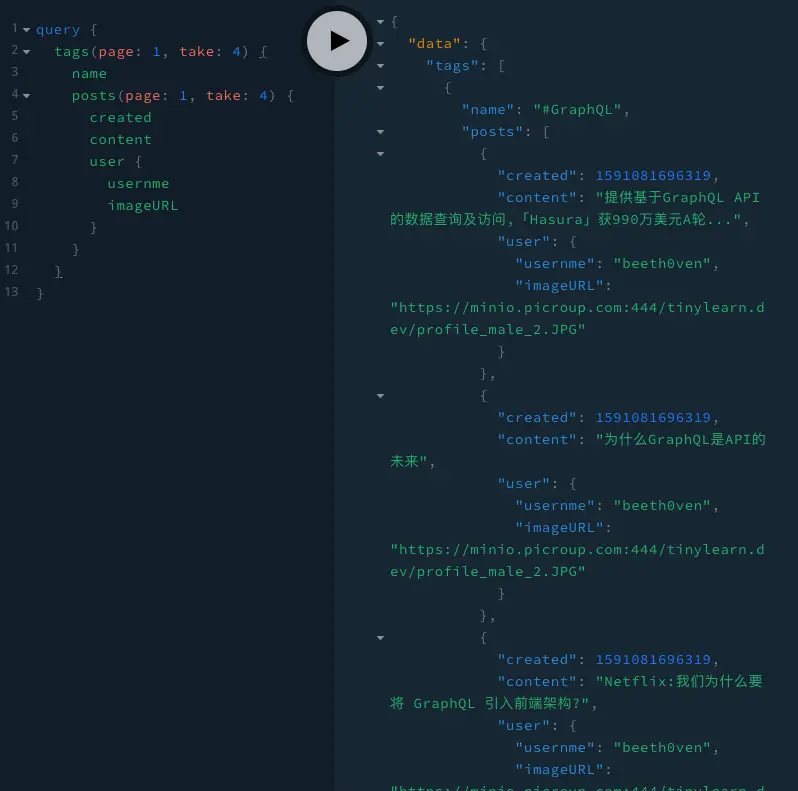Click "created" field on query line 5

(120, 117)
